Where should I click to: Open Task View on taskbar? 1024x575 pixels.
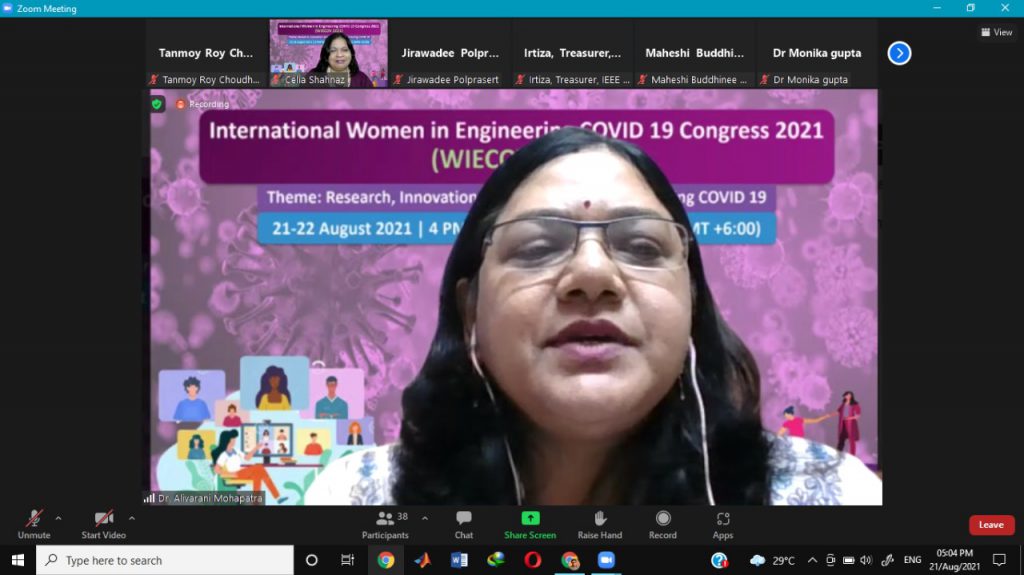coord(347,560)
